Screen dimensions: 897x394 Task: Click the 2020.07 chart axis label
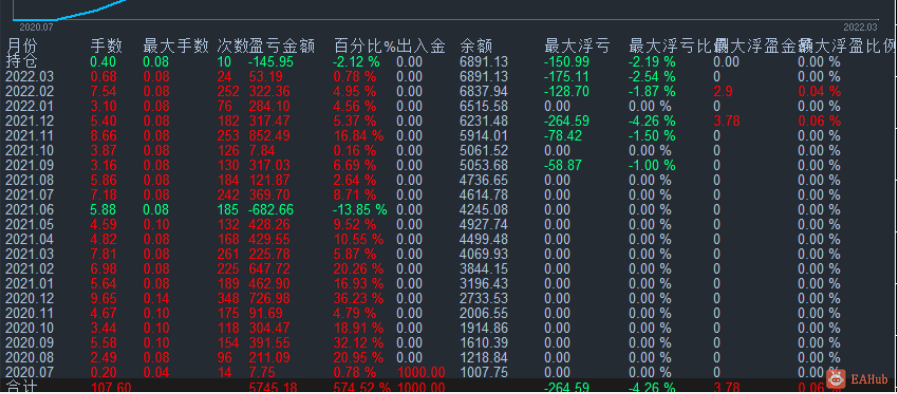pos(37,27)
